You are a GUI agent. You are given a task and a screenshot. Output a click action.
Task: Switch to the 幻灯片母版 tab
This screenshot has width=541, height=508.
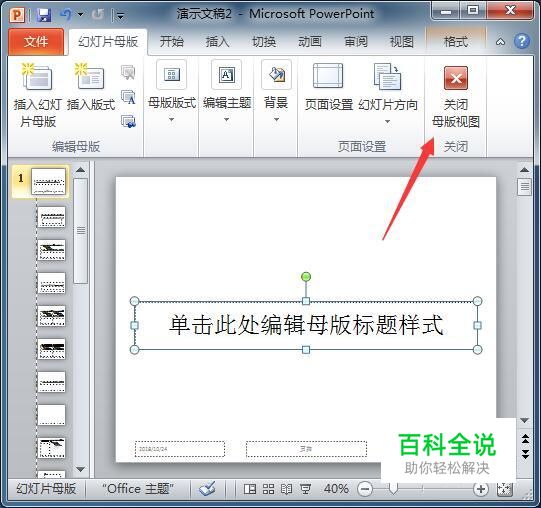point(108,42)
